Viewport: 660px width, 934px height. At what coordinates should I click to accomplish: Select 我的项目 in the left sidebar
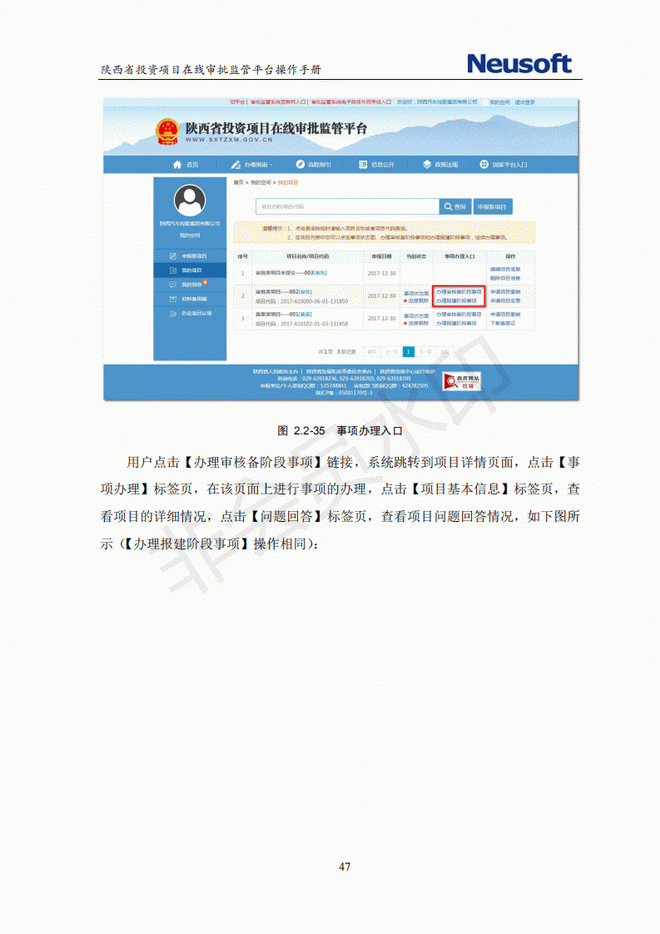[190, 270]
